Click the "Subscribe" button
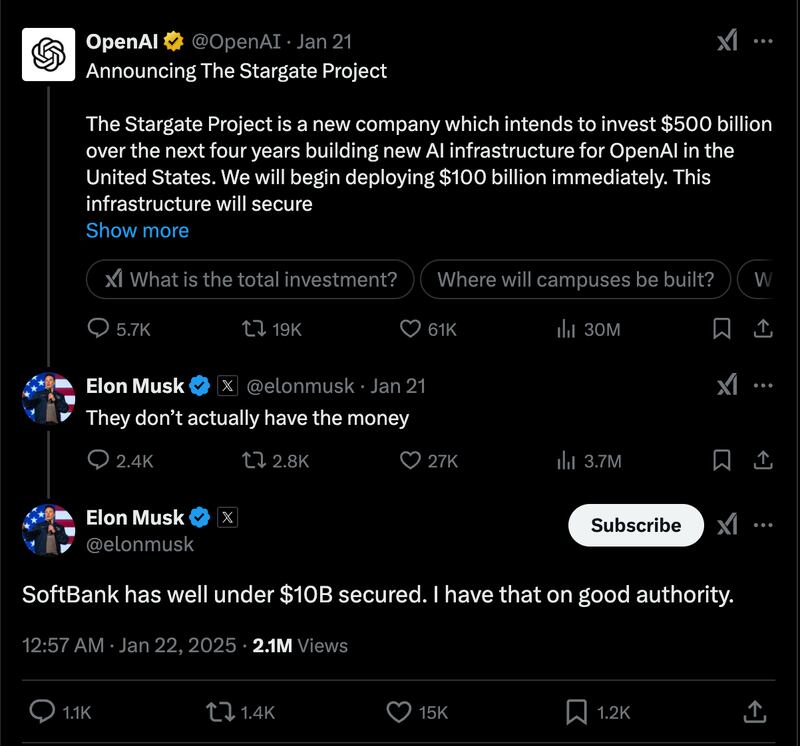800x746 pixels. click(635, 525)
